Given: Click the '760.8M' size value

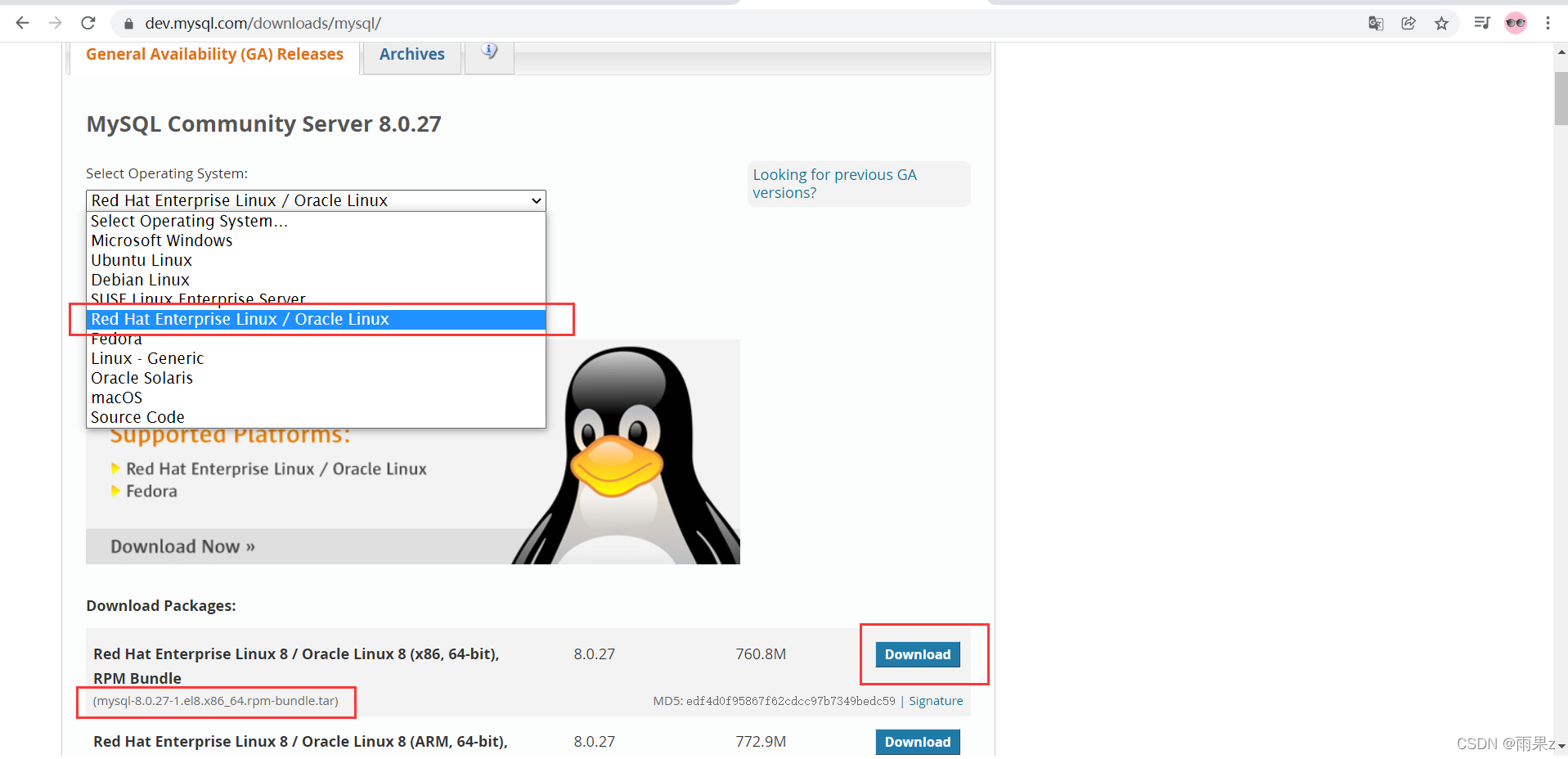Looking at the screenshot, I should (x=761, y=654).
